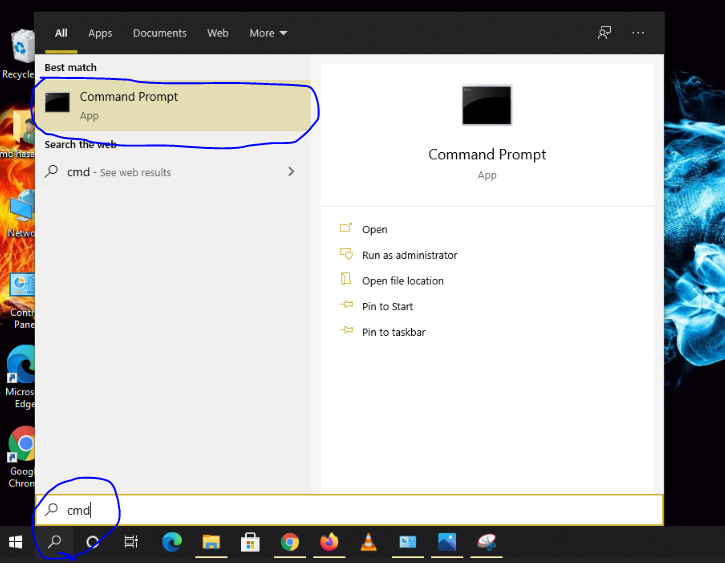Switch to the Web search tab

tap(218, 33)
